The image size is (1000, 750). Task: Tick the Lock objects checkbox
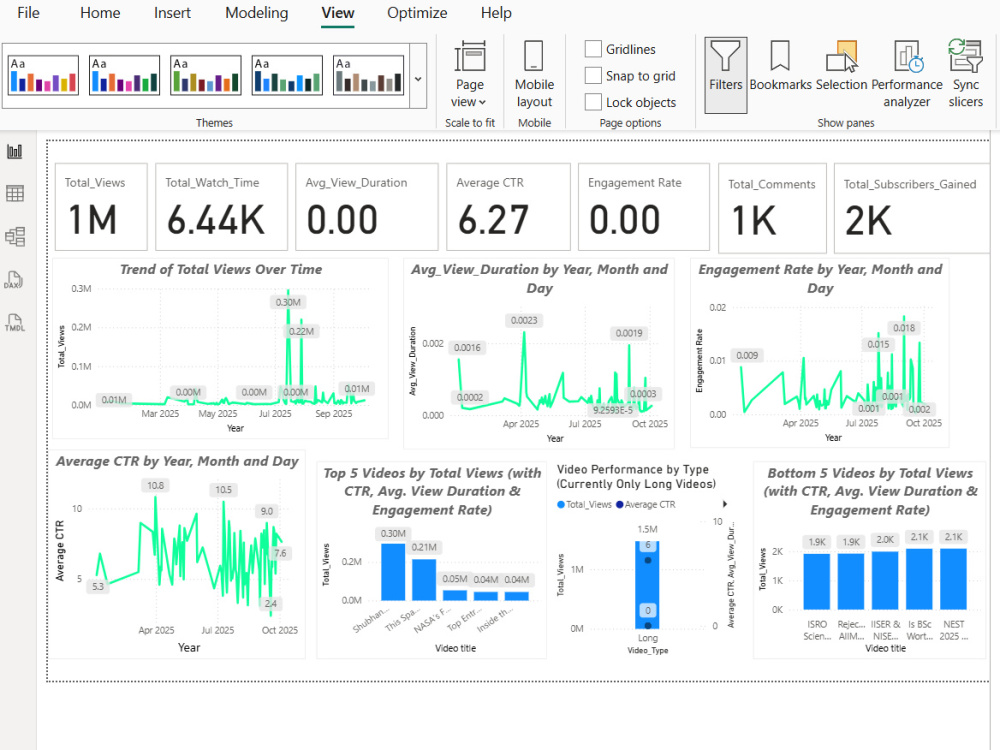tap(593, 102)
